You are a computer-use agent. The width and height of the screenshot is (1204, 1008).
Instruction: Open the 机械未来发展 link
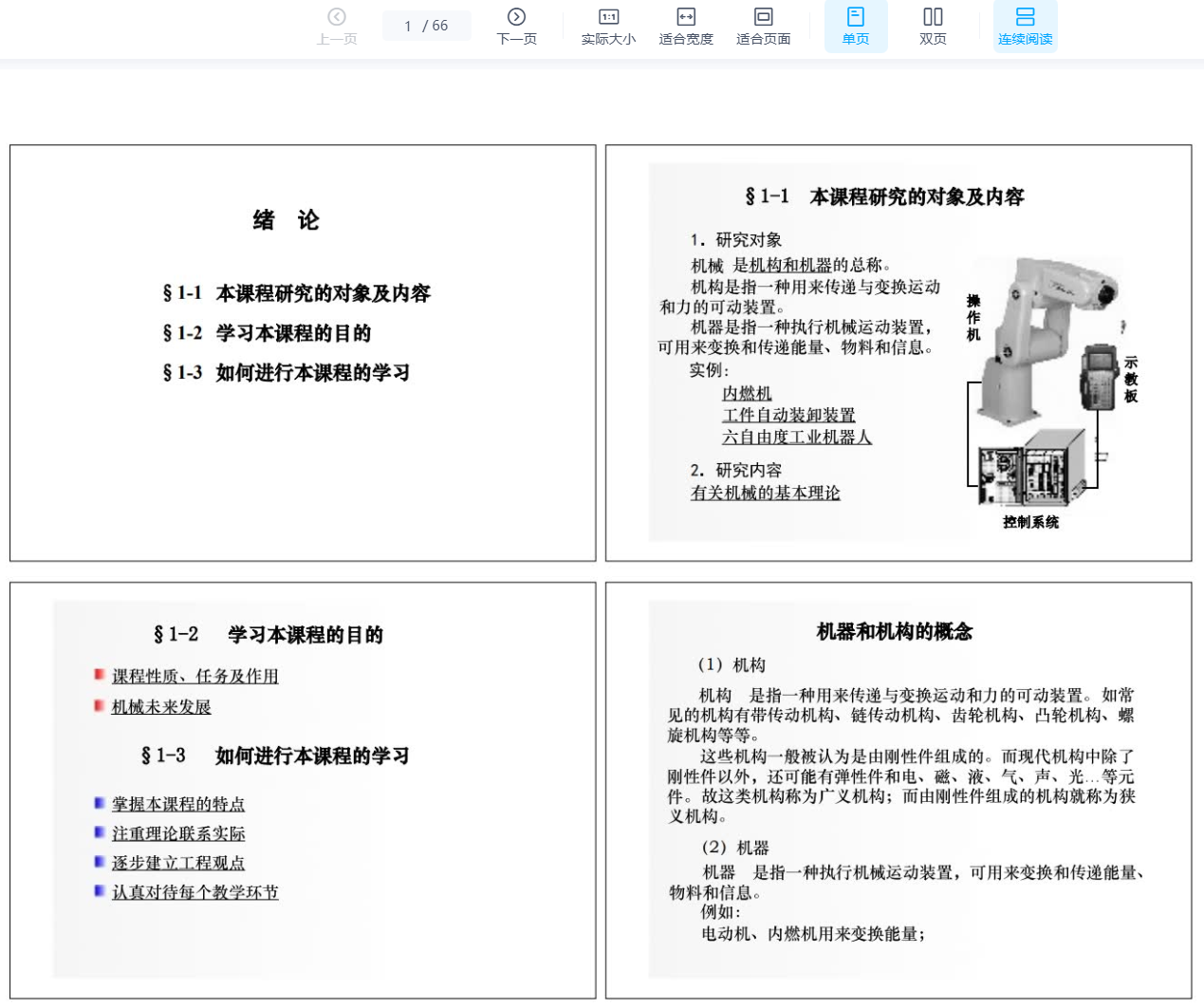161,706
